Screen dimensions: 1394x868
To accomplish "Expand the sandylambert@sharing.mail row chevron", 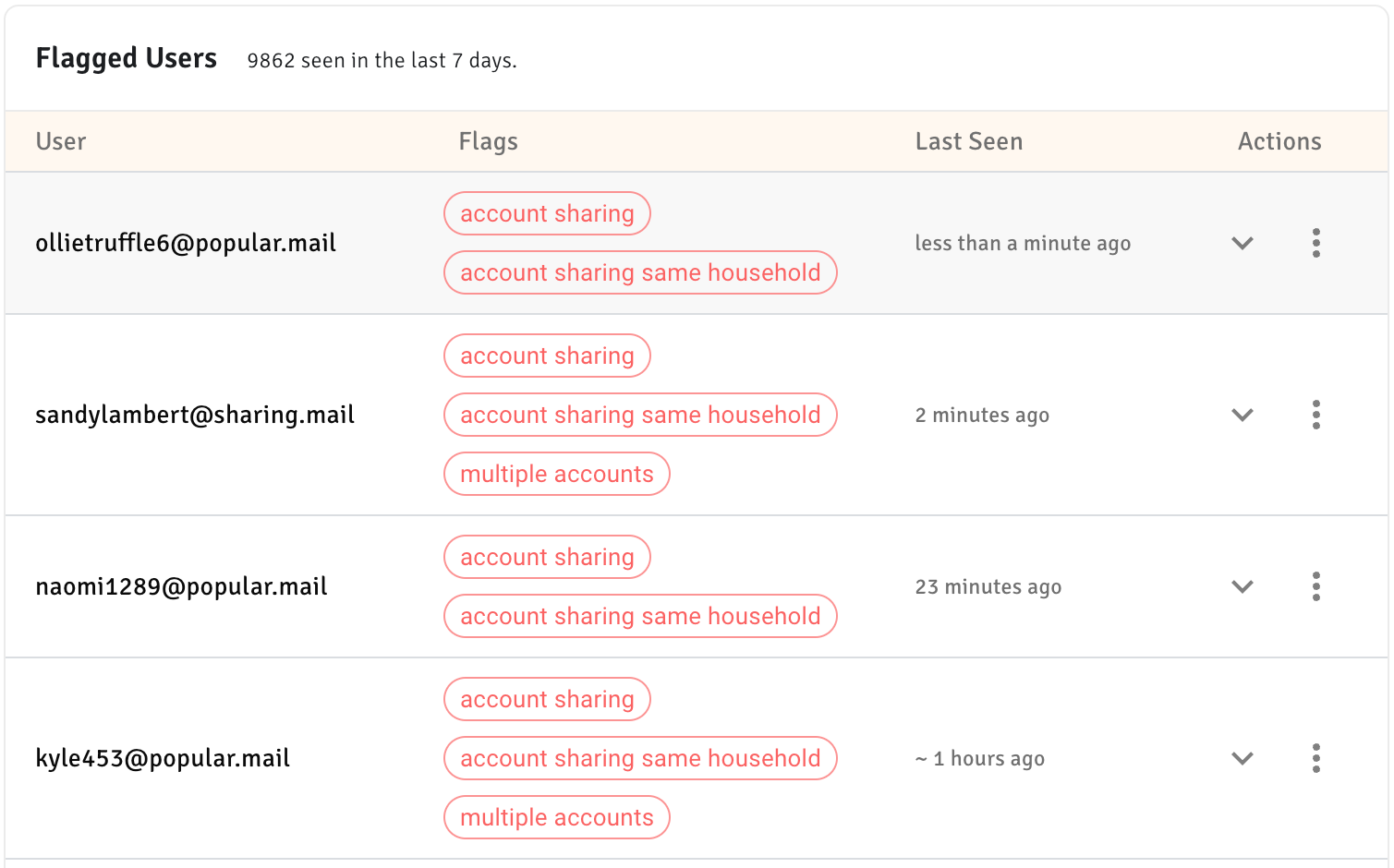I will 1242,415.
